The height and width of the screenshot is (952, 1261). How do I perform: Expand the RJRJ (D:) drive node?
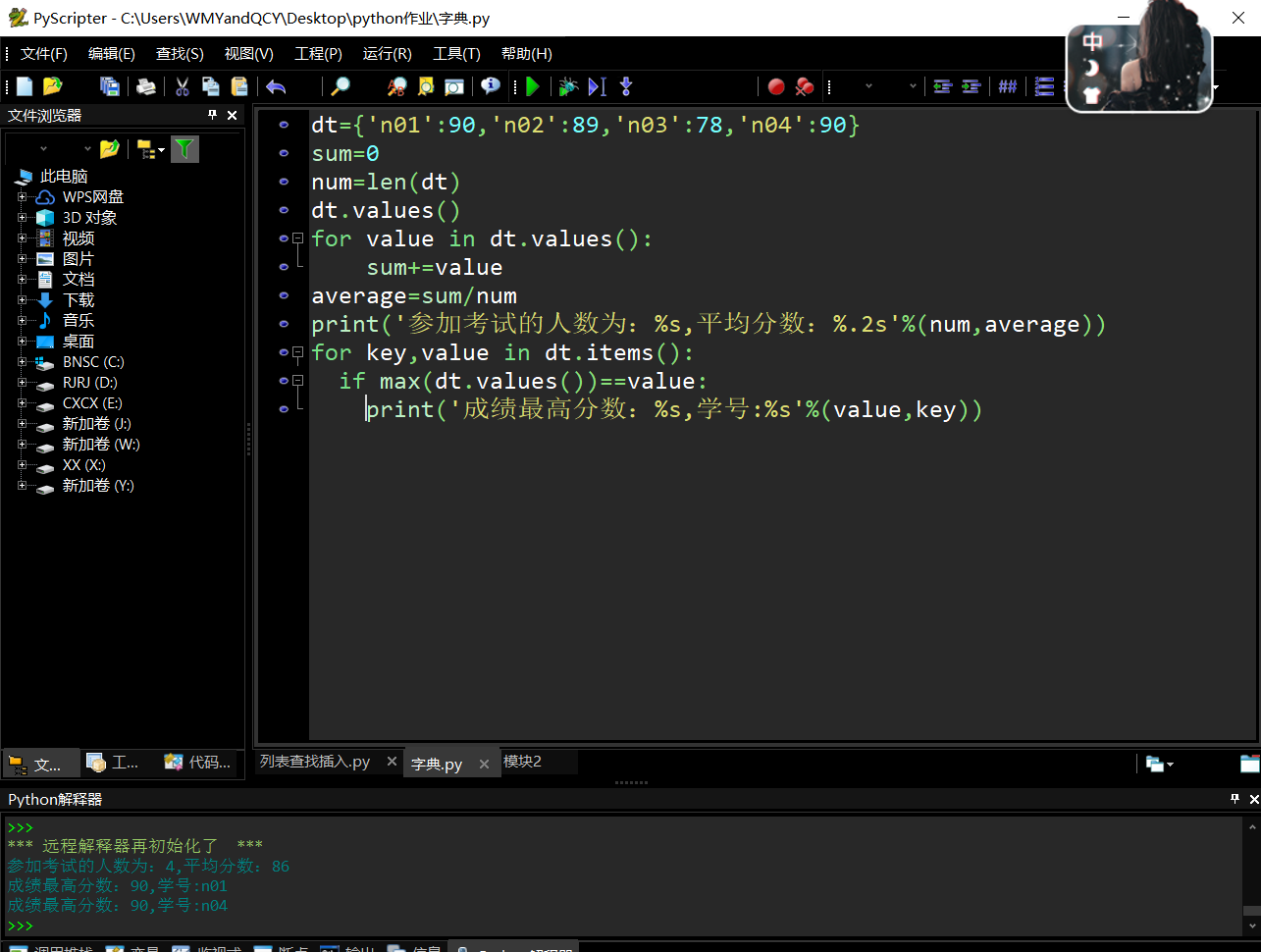click(x=22, y=383)
